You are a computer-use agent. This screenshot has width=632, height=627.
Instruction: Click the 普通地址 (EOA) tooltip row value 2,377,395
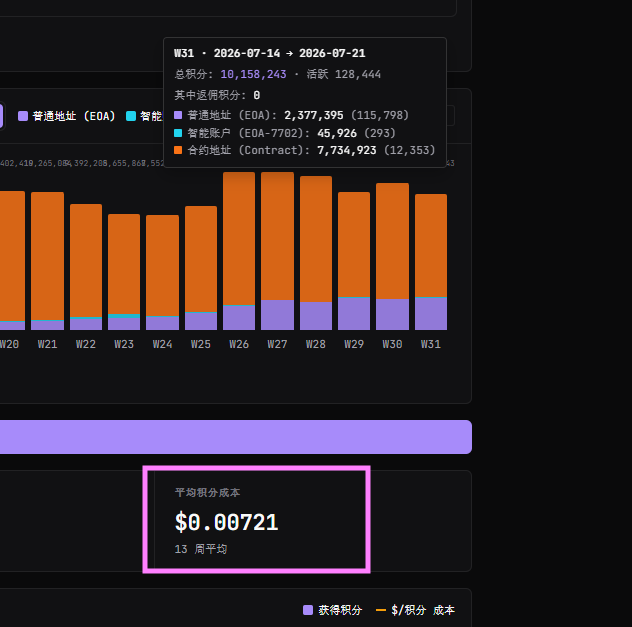coord(314,115)
